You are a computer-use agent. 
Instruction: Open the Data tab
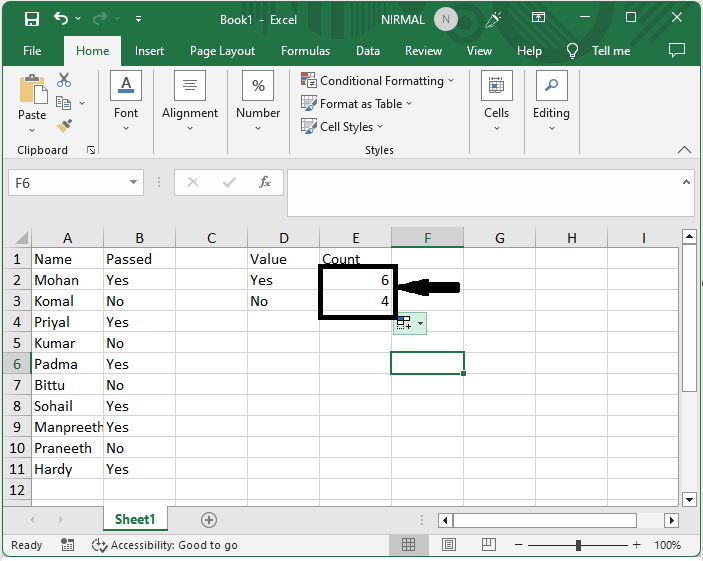tap(368, 51)
